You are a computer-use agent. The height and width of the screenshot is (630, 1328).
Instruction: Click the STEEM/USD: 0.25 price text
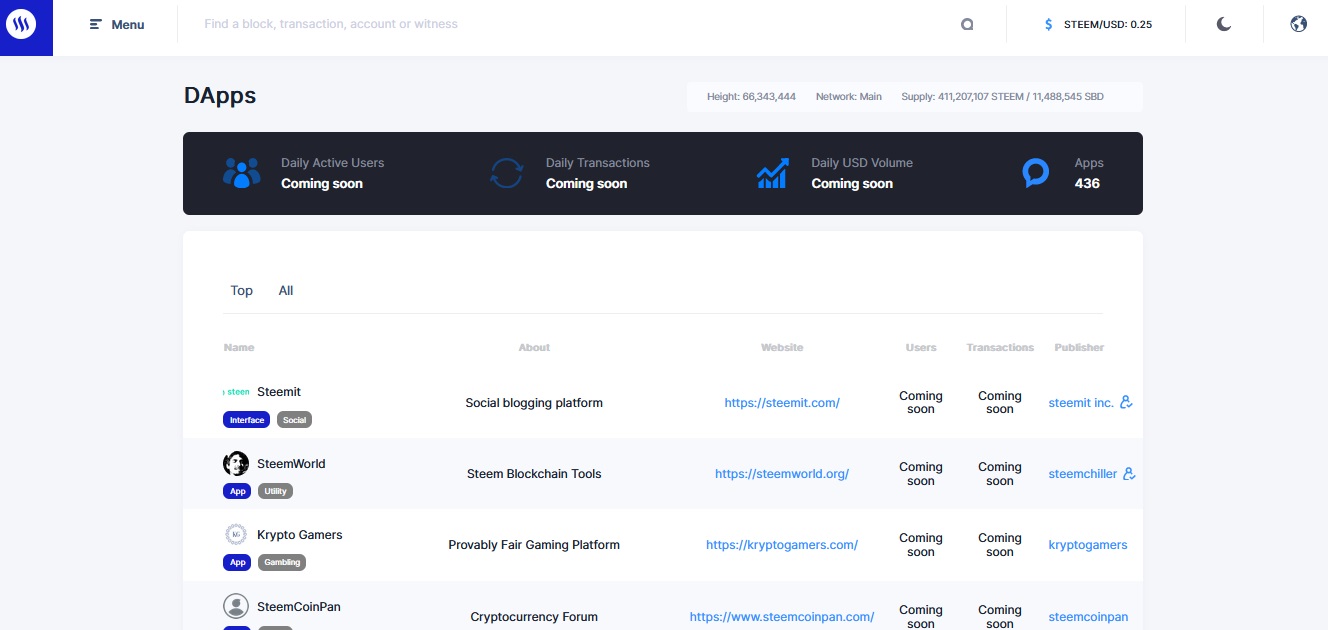1107,24
